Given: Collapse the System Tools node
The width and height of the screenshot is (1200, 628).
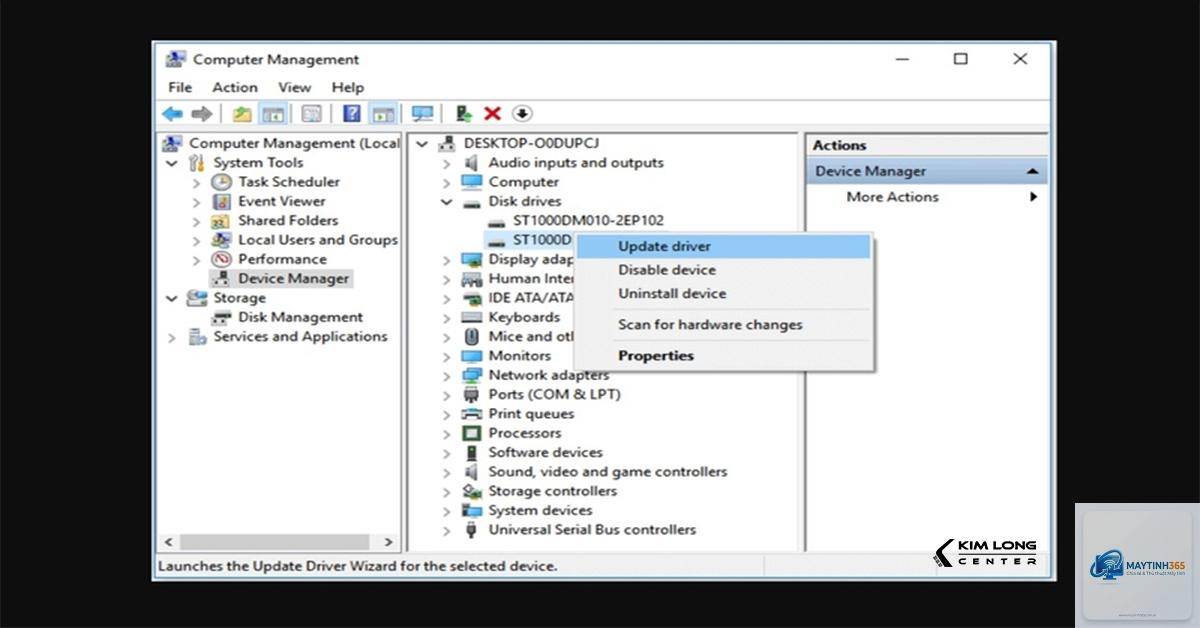Looking at the screenshot, I should point(172,163).
